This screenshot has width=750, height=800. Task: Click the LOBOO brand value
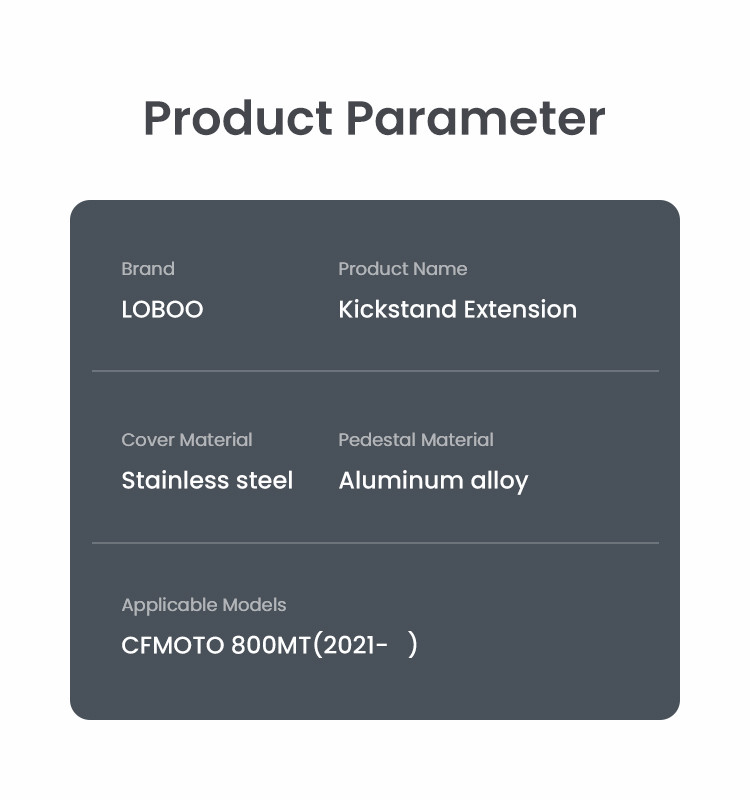(x=162, y=310)
